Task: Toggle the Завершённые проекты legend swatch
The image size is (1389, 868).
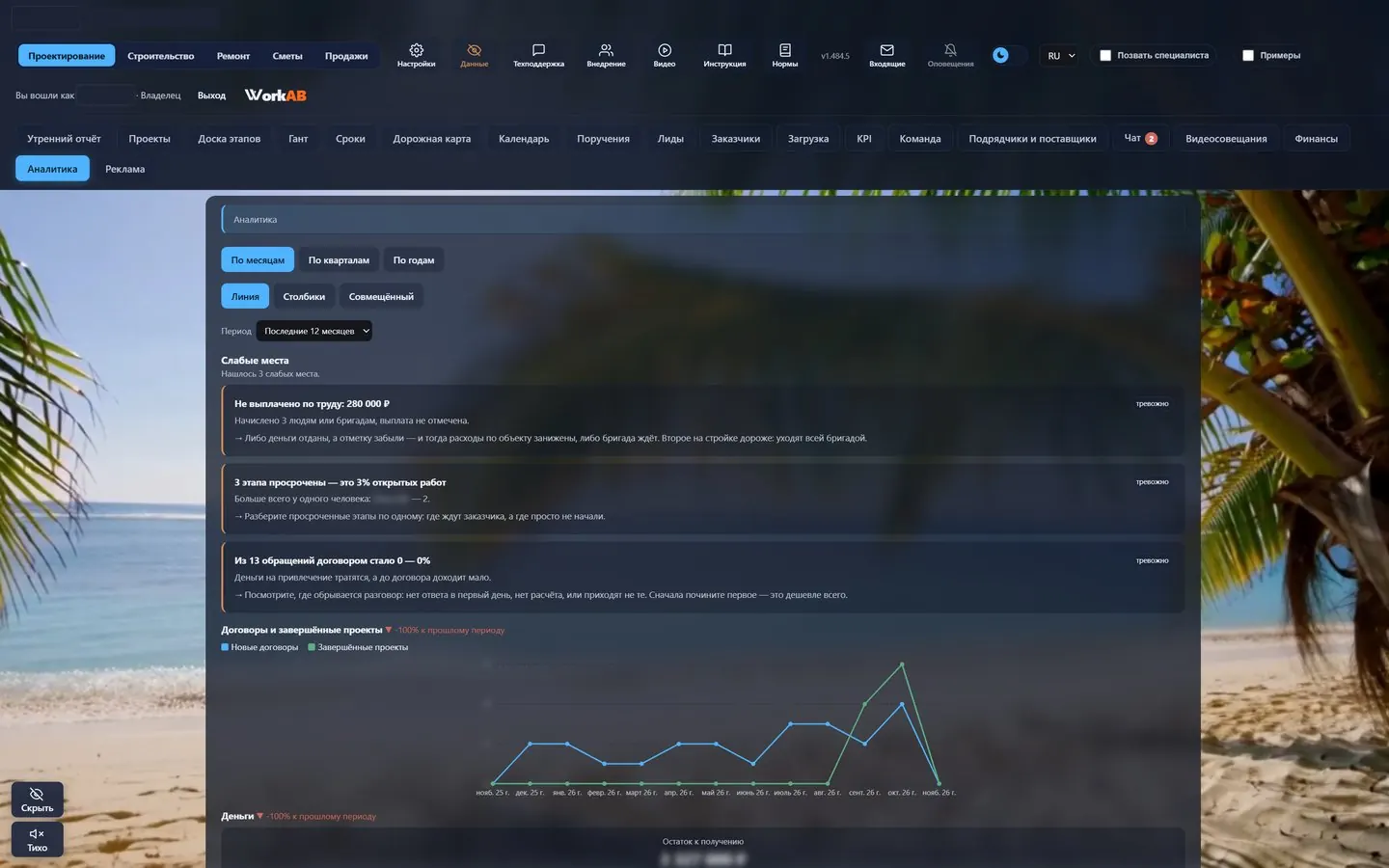Action: (x=312, y=647)
